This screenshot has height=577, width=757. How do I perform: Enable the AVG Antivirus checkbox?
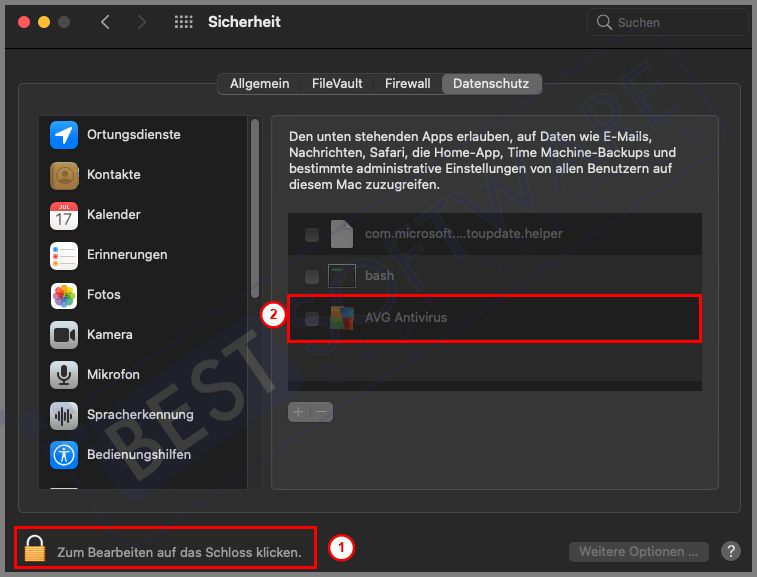coord(312,318)
